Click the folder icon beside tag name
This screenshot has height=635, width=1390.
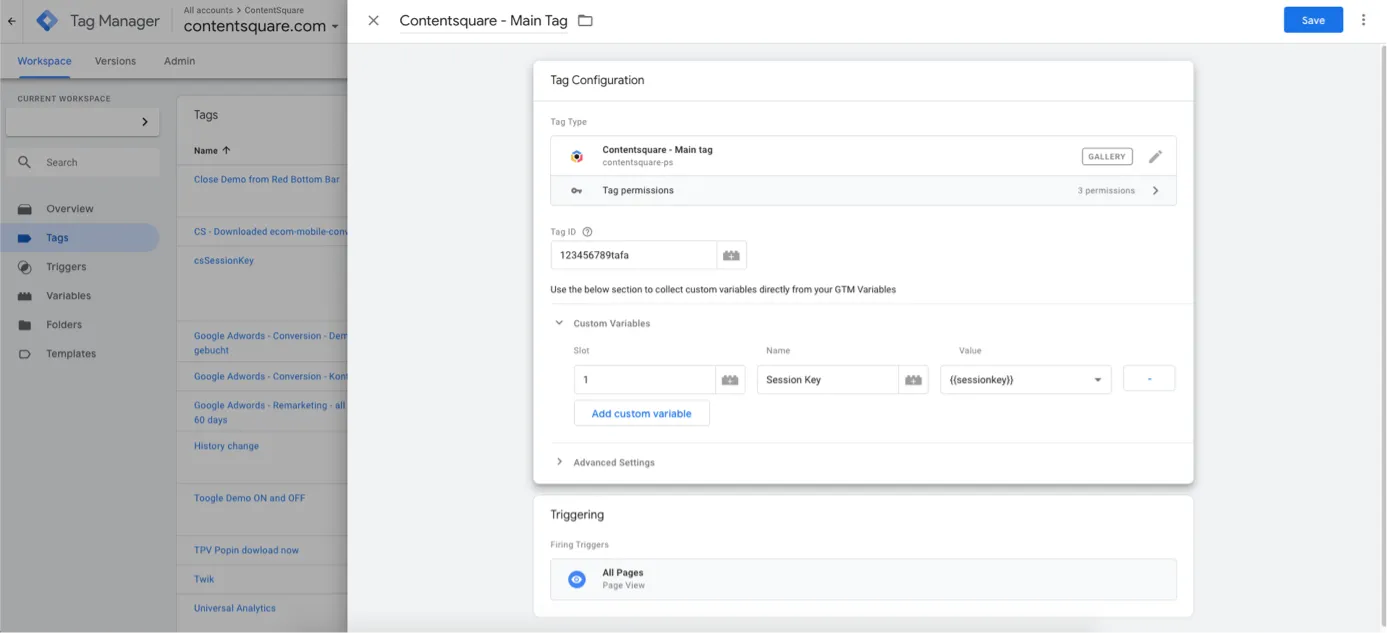point(585,21)
